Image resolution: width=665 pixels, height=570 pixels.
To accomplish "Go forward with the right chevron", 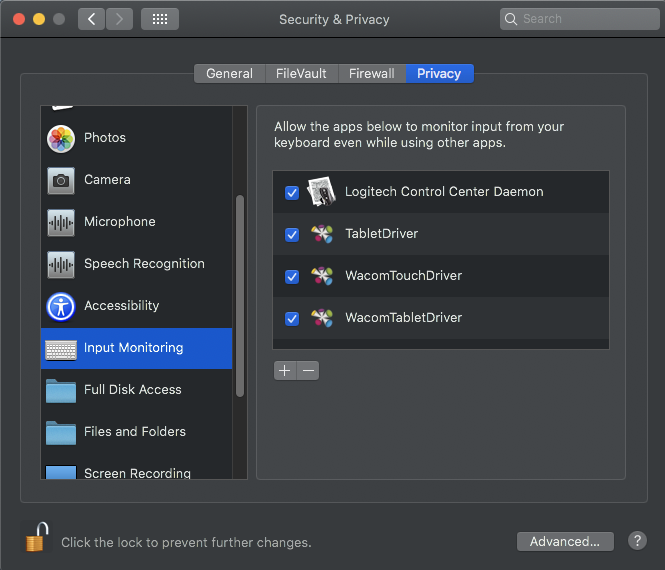I will (119, 19).
